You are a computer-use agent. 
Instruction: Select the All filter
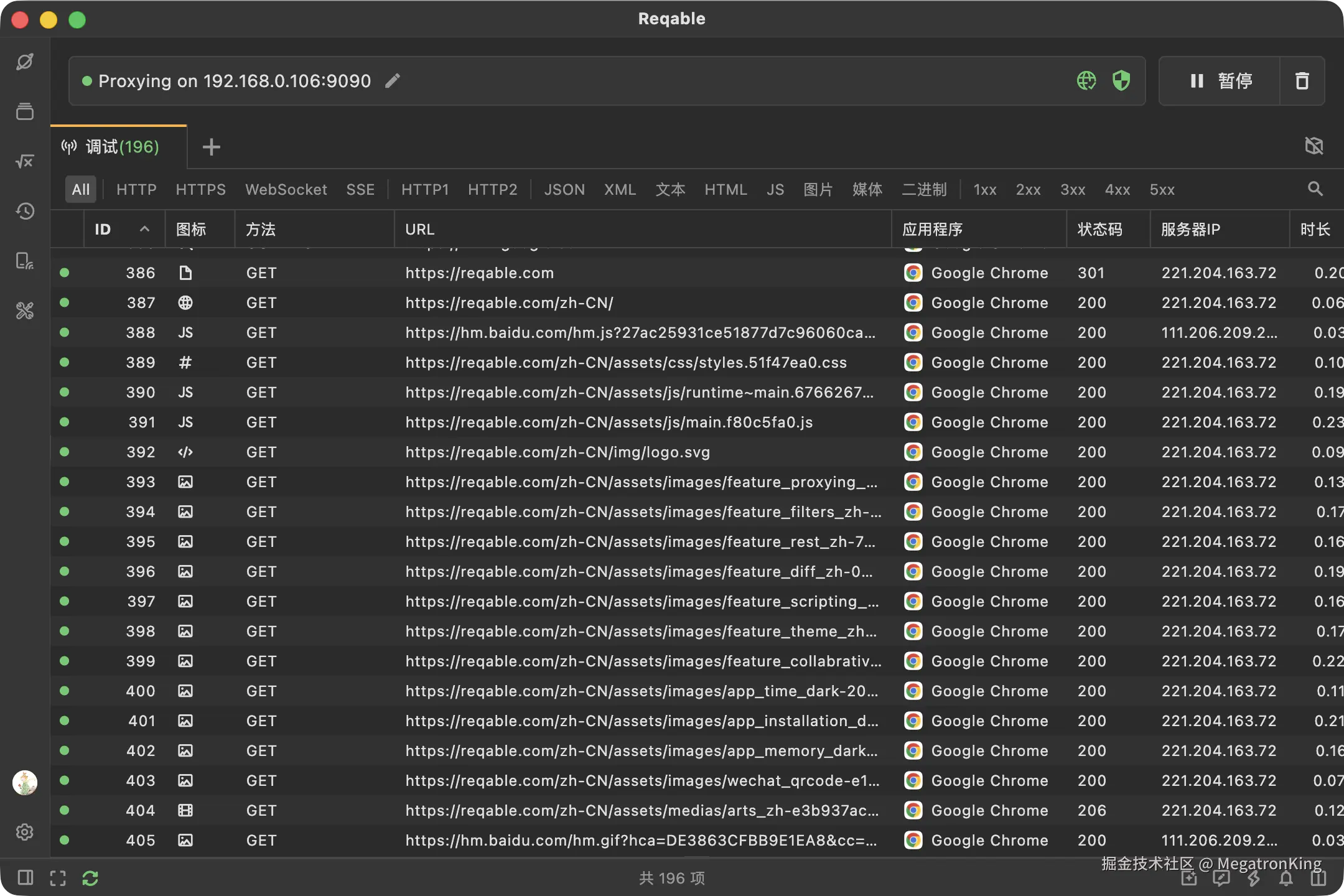[x=81, y=190]
